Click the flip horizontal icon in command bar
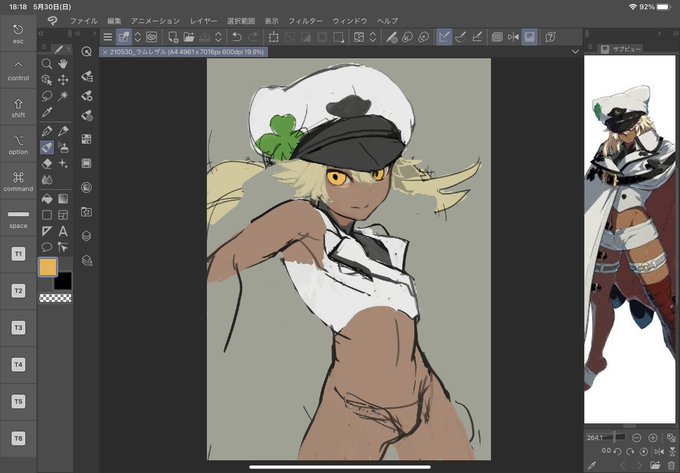Image resolution: width=680 pixels, height=473 pixels. pyautogui.click(x=513, y=37)
